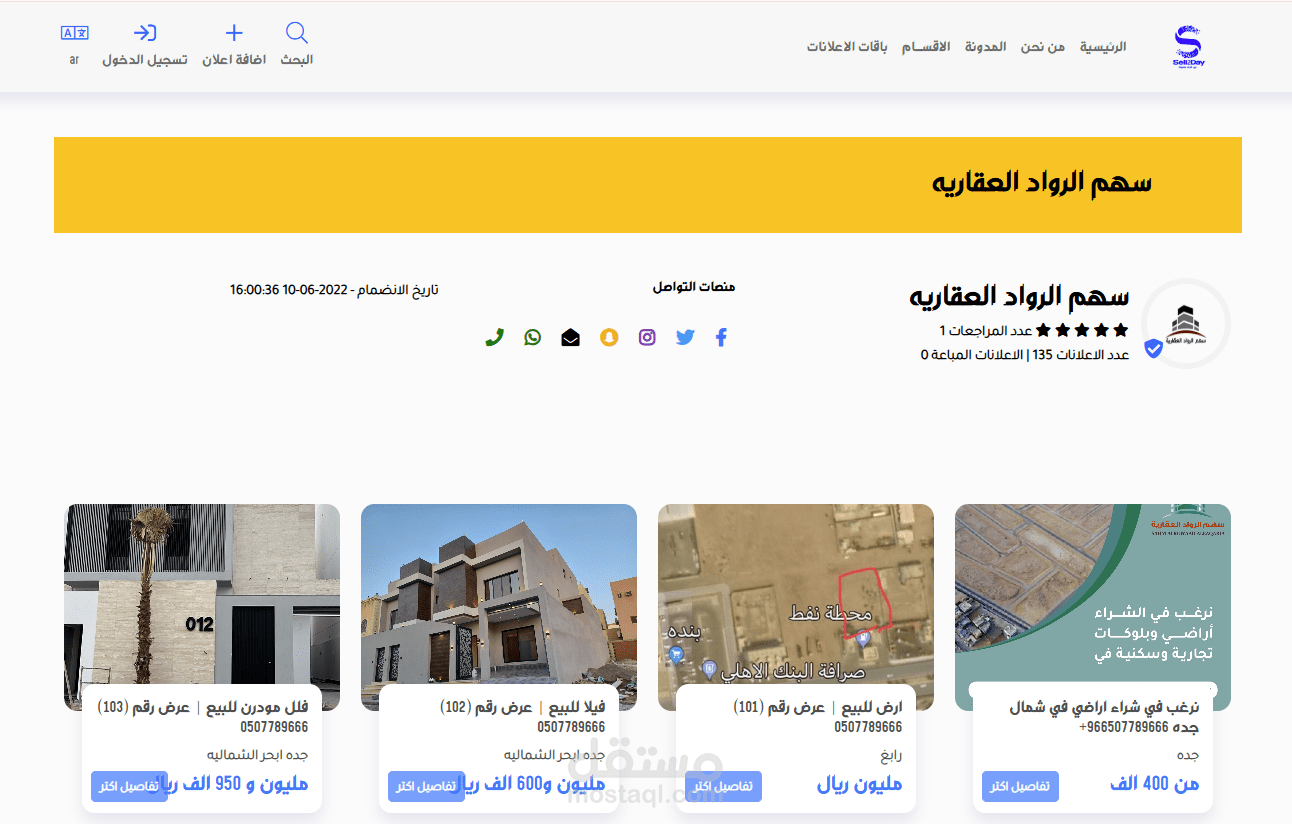Click تفاصيل اكثر on modern villas offer 103
Image resolution: width=1292 pixels, height=824 pixels.
coord(129,786)
